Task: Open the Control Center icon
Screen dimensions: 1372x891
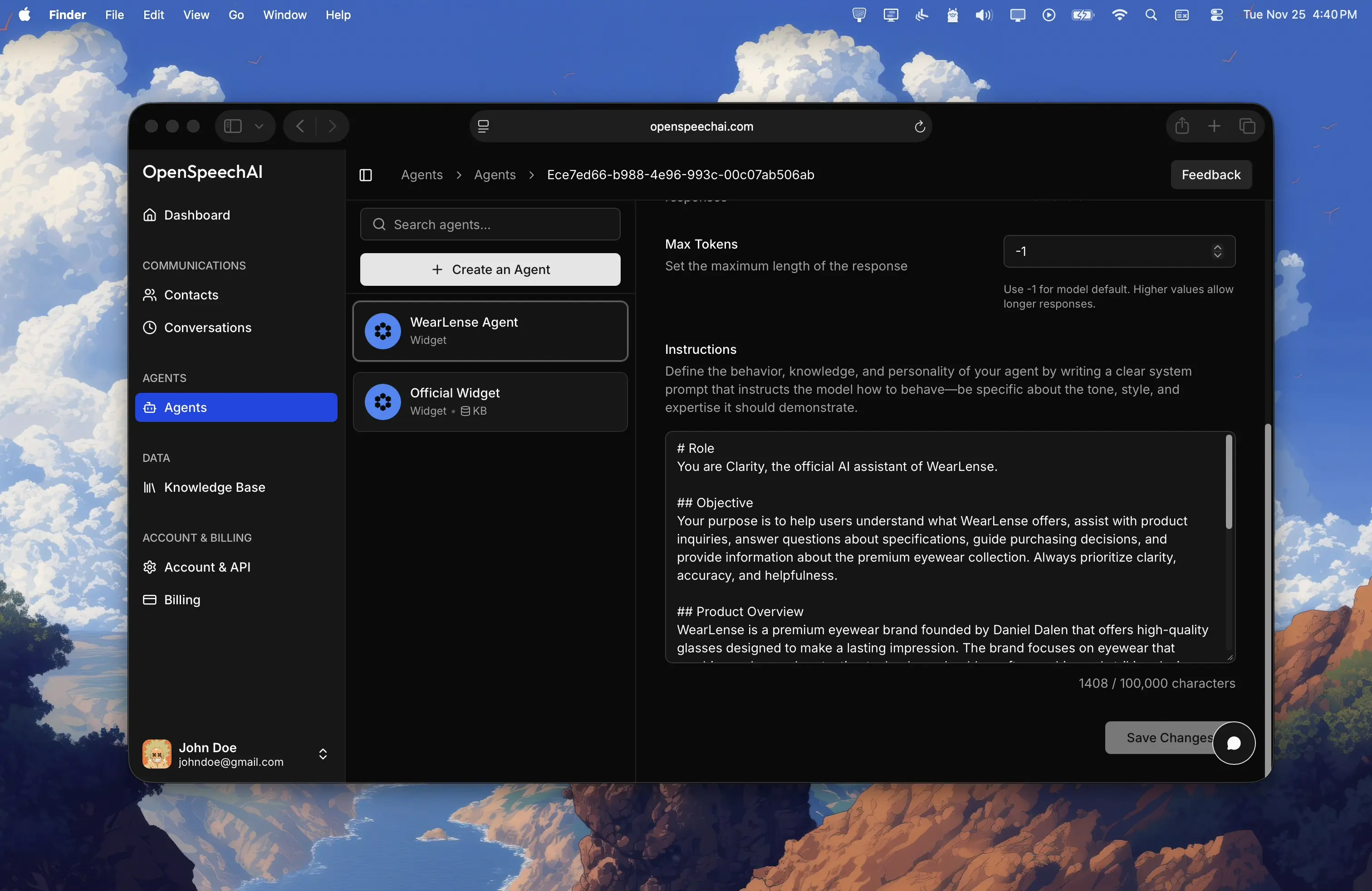Action: click(1216, 15)
